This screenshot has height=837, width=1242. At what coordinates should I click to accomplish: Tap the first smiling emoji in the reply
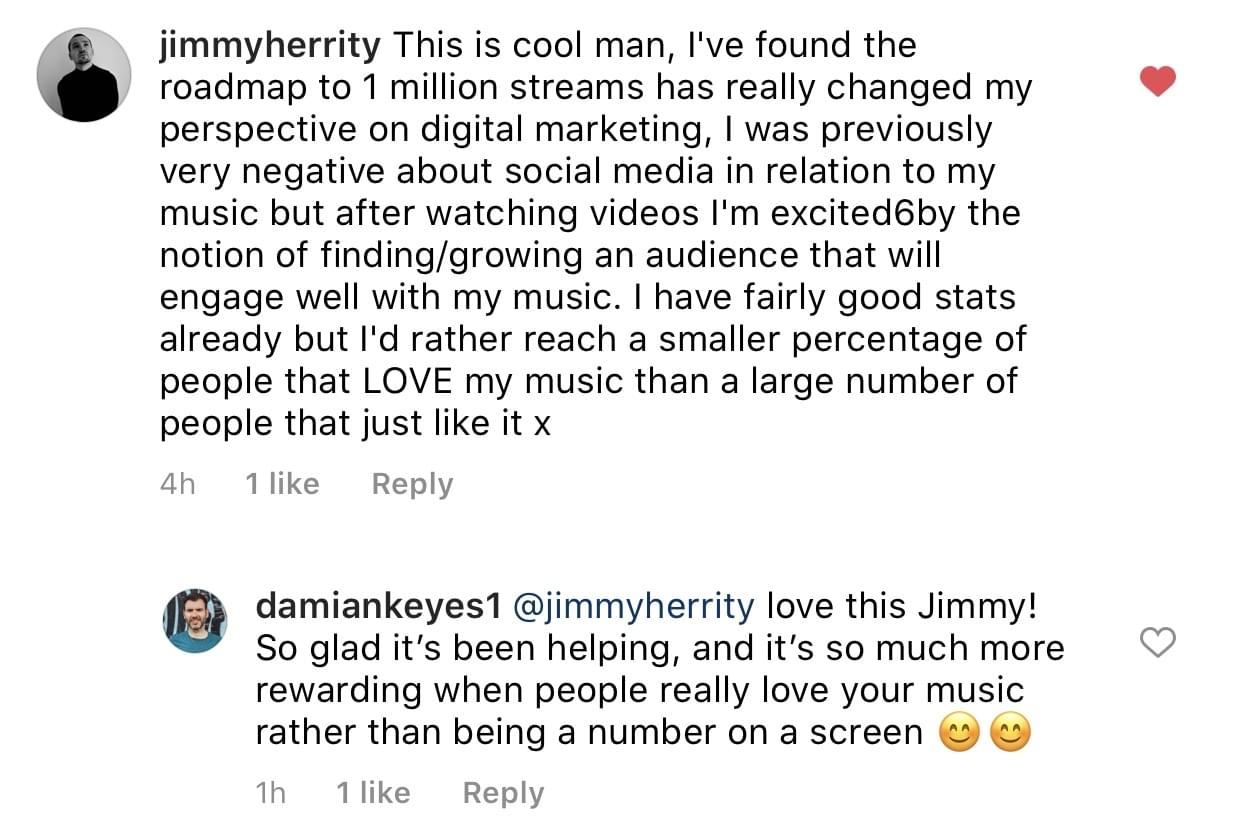coord(958,735)
